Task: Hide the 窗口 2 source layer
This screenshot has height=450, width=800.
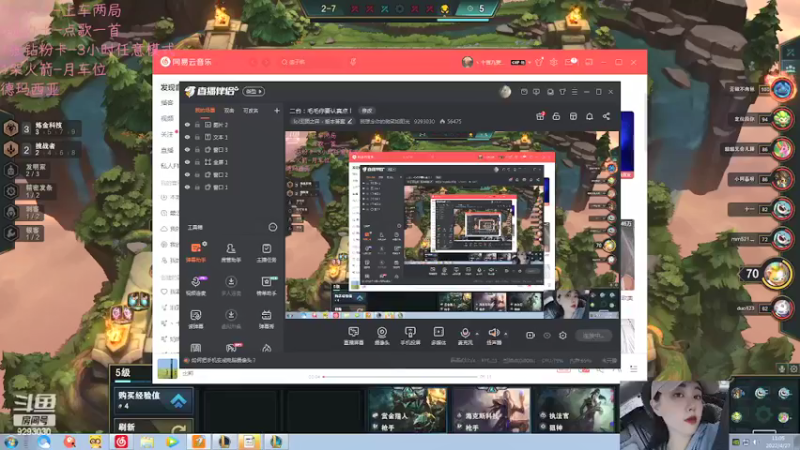Action: point(187,174)
